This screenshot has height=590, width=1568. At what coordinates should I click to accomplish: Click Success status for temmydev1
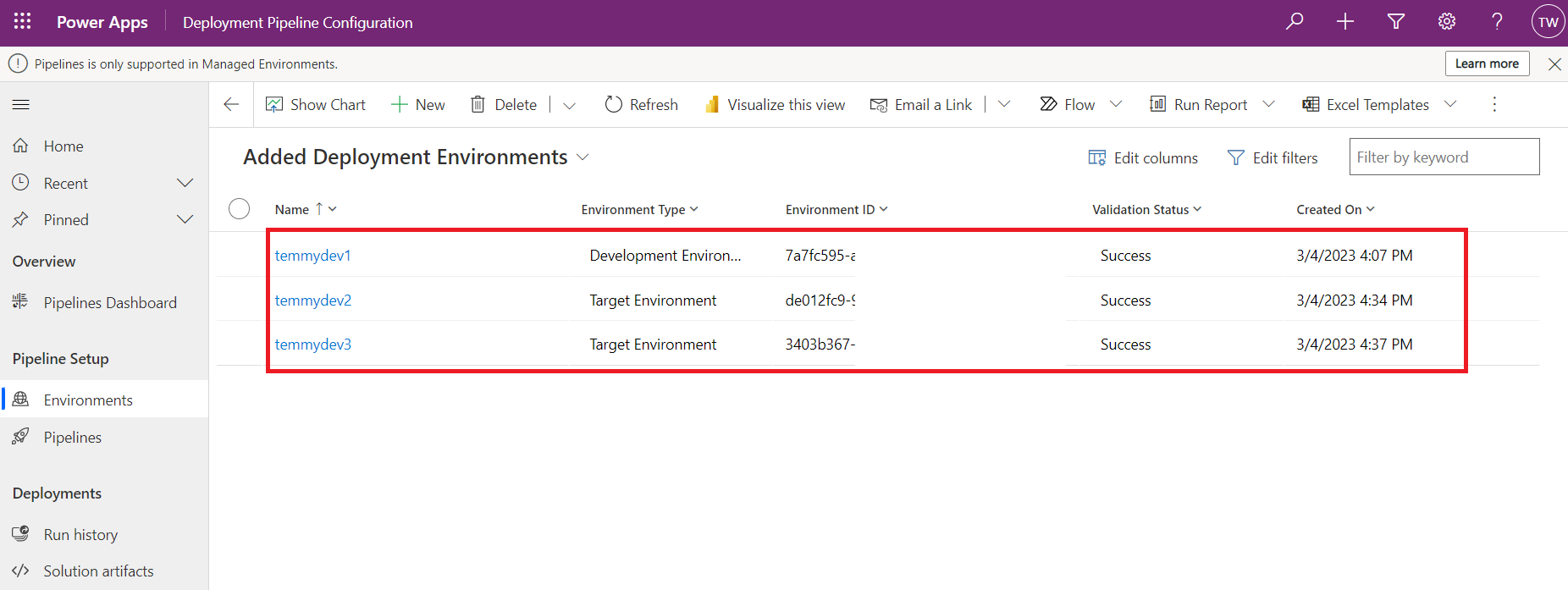point(1125,256)
